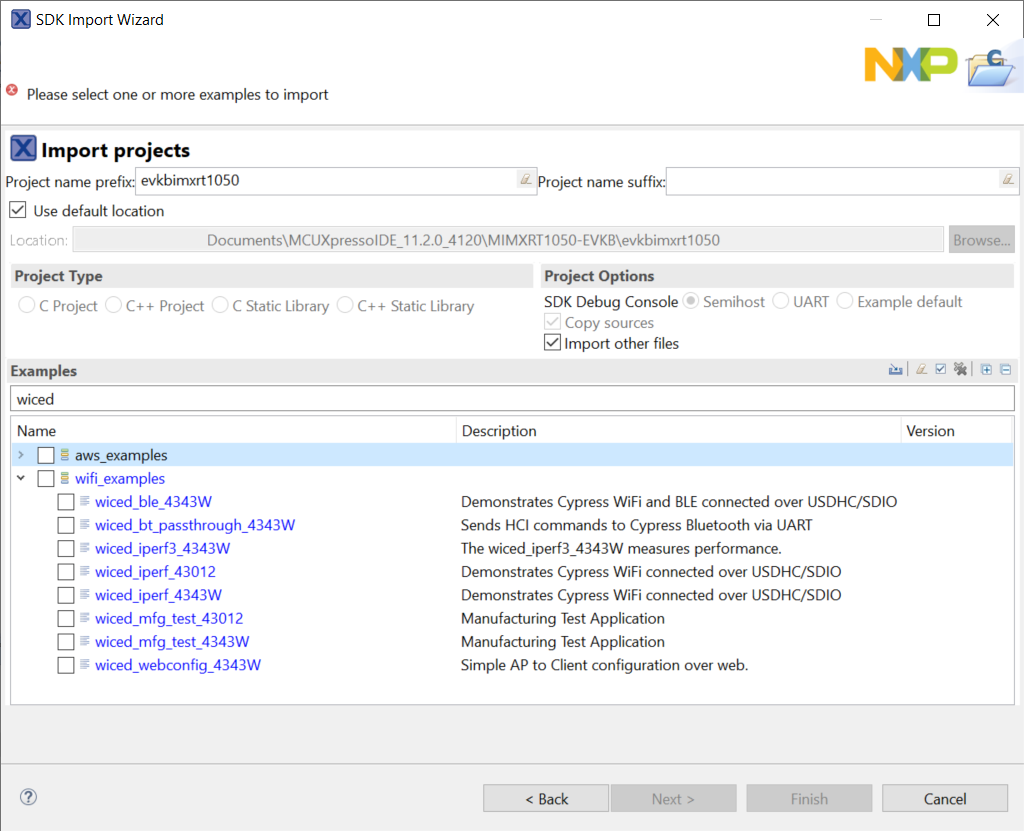Viewport: 1024px width, 831px height.
Task: Expand all tree nodes with the plus icon
Action: pos(985,368)
